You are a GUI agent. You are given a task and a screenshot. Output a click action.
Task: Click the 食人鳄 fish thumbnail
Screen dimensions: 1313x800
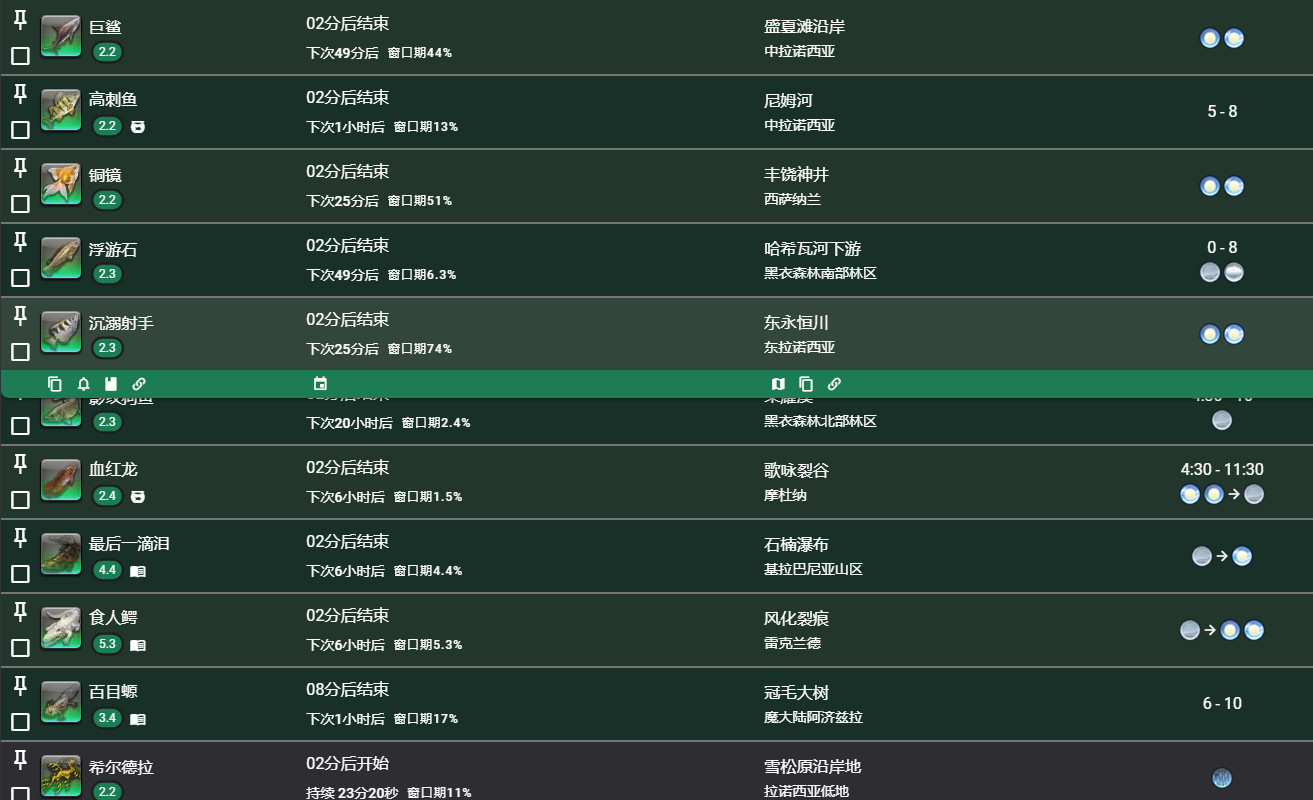(x=61, y=629)
